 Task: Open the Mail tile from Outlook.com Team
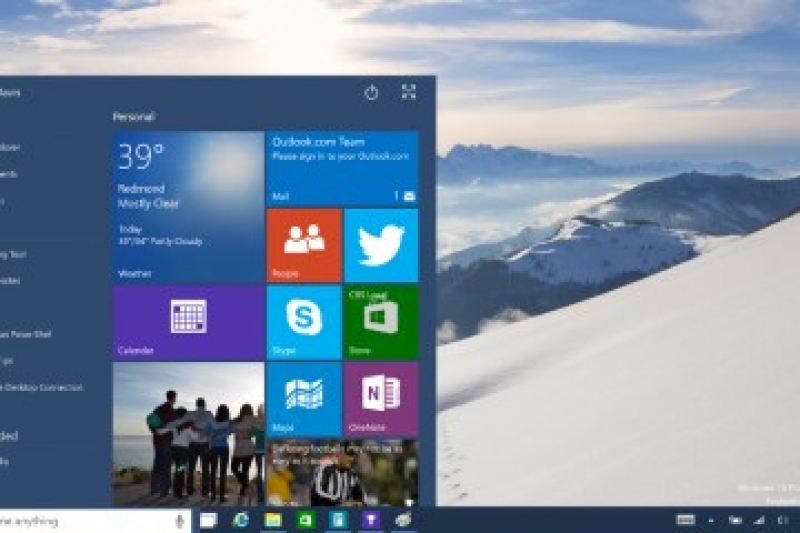pyautogui.click(x=342, y=168)
